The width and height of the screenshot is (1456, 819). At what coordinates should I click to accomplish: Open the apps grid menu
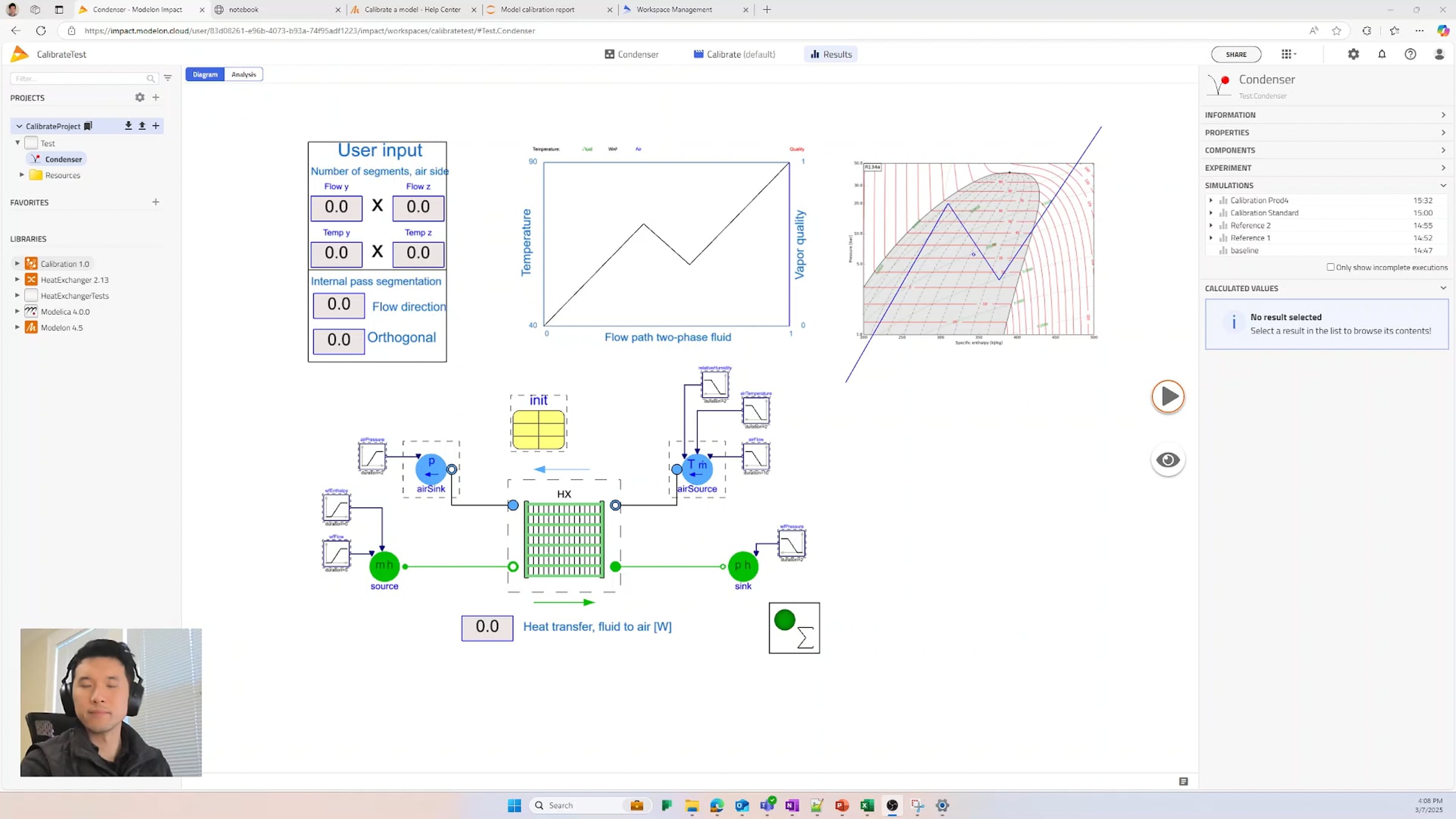pos(1289,54)
